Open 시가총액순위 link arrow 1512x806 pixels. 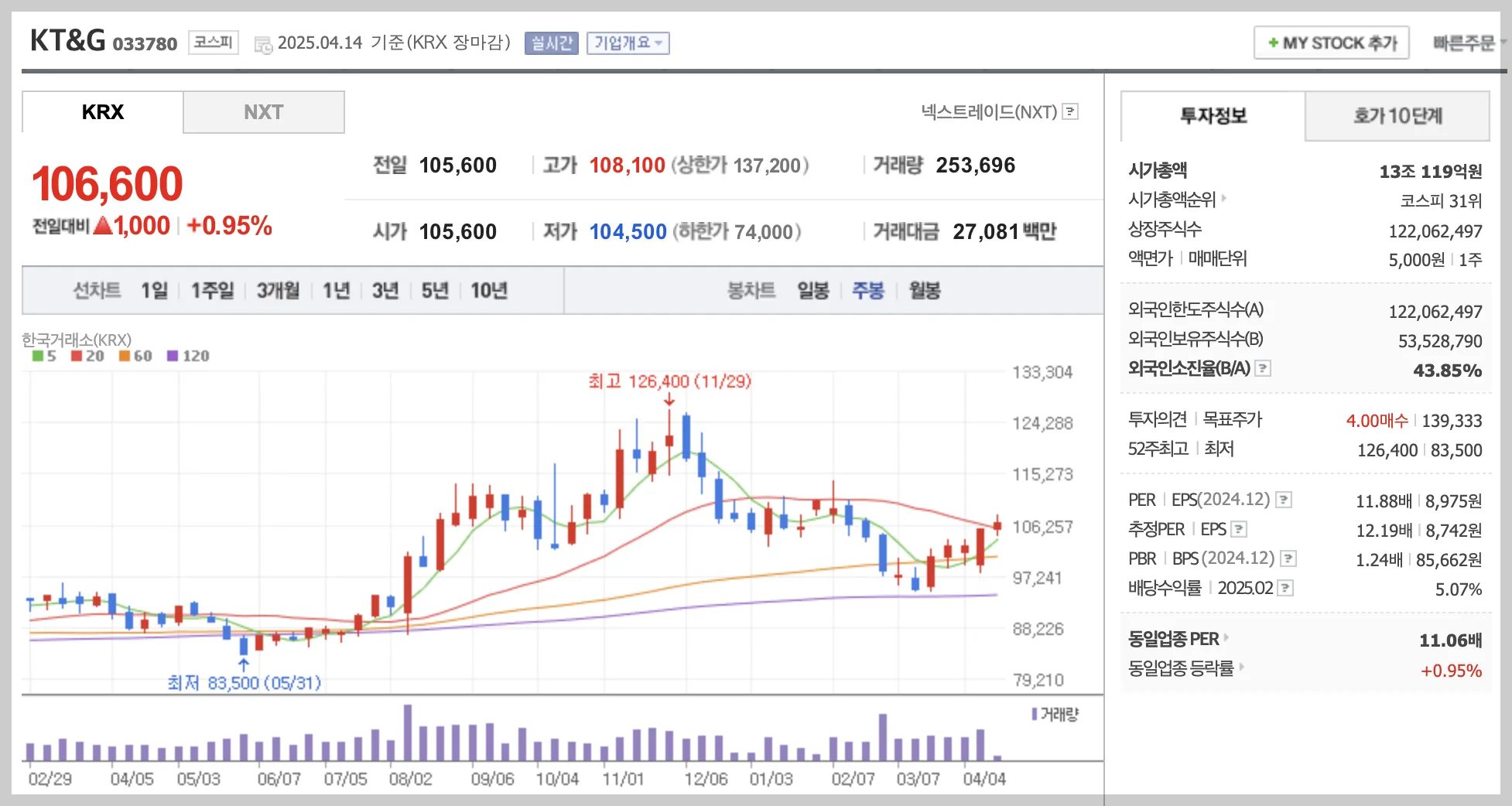(1224, 199)
